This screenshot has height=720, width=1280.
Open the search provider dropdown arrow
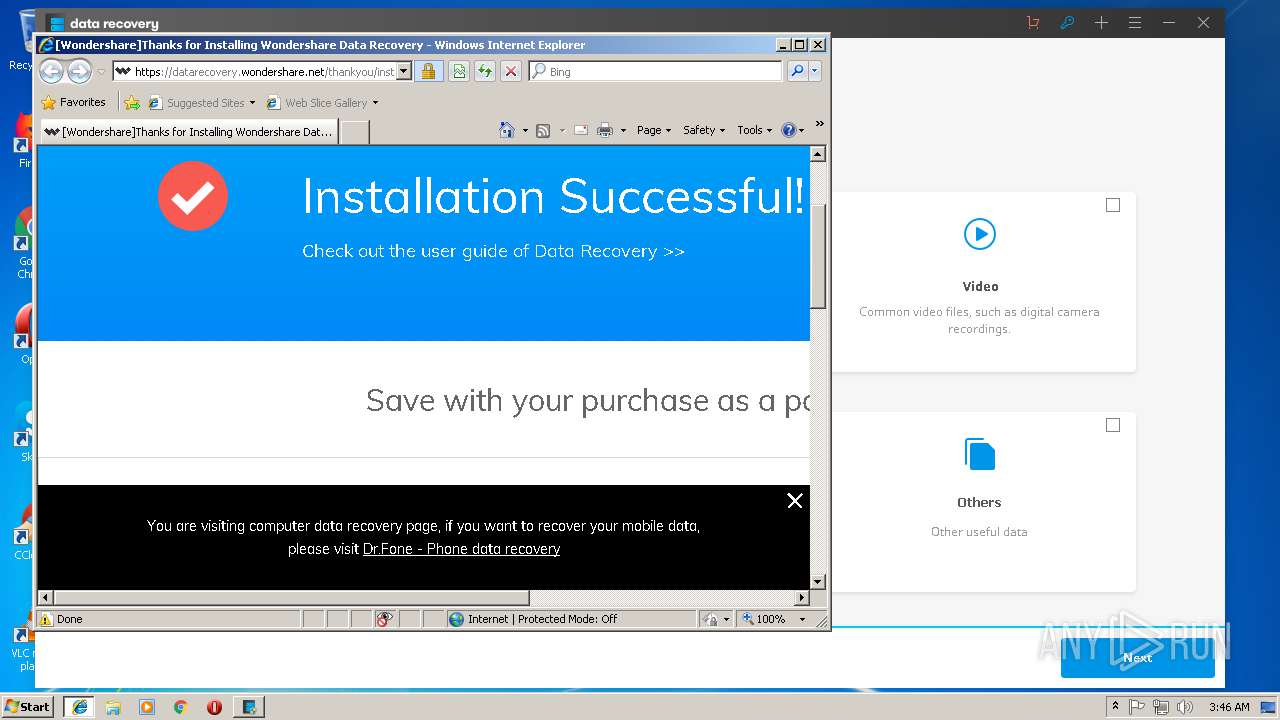click(x=815, y=71)
